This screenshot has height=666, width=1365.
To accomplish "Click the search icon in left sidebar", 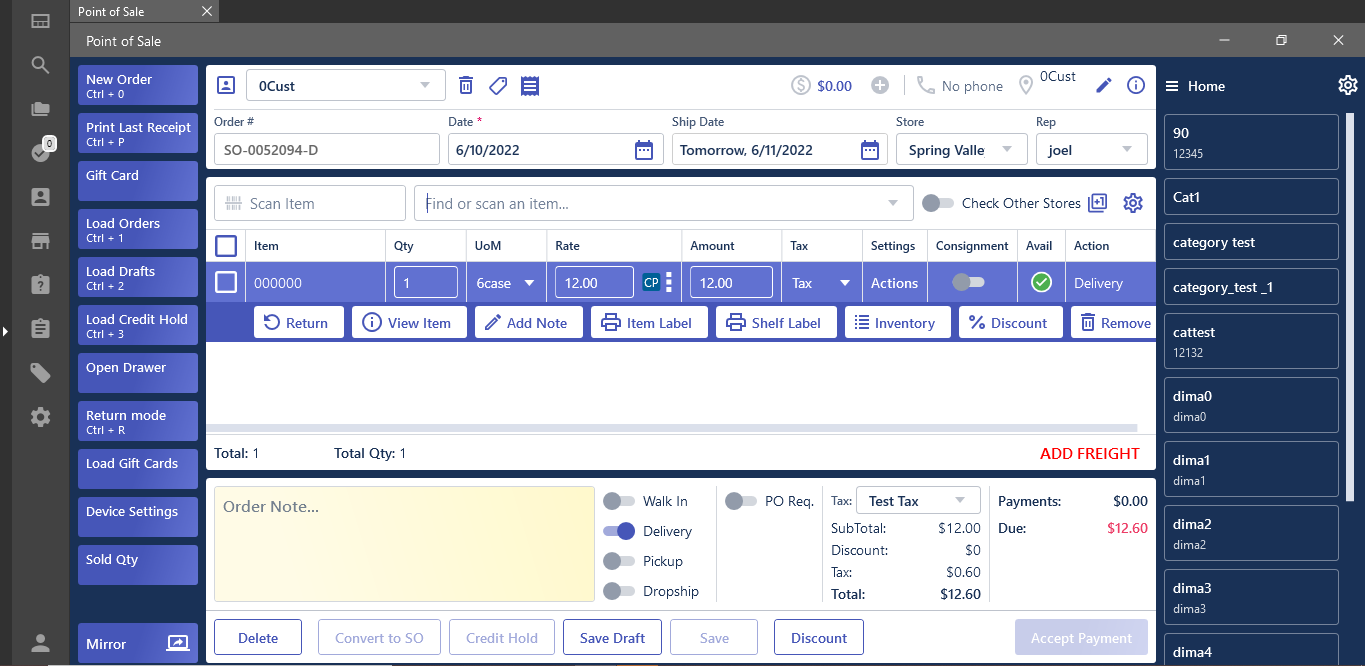I will click(40, 65).
